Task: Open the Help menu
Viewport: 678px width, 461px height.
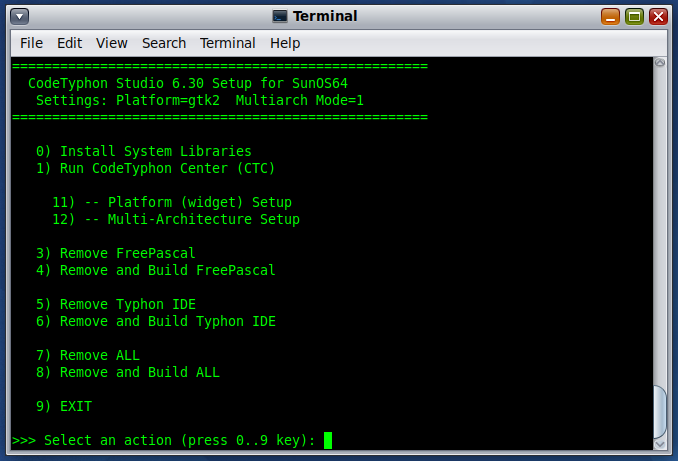Action: click(x=285, y=43)
